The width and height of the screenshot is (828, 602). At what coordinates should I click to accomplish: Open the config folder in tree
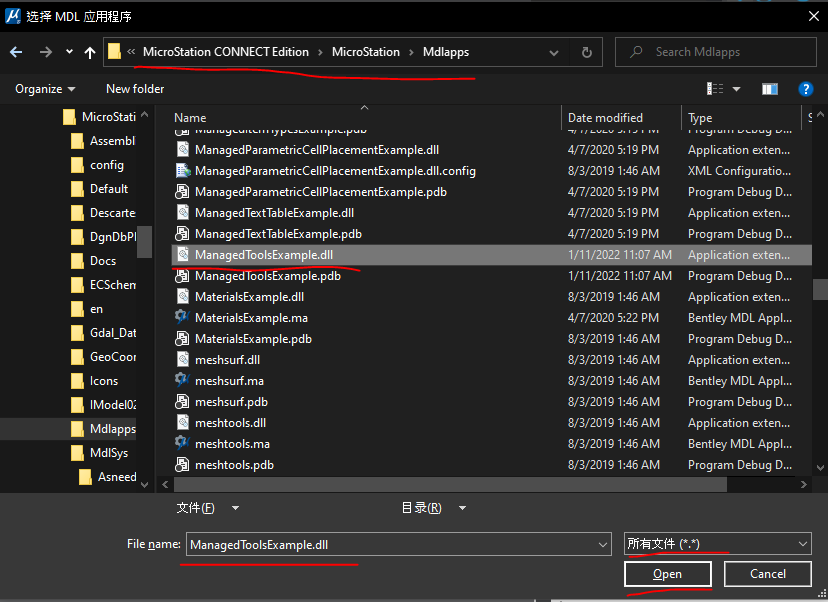(x=98, y=165)
